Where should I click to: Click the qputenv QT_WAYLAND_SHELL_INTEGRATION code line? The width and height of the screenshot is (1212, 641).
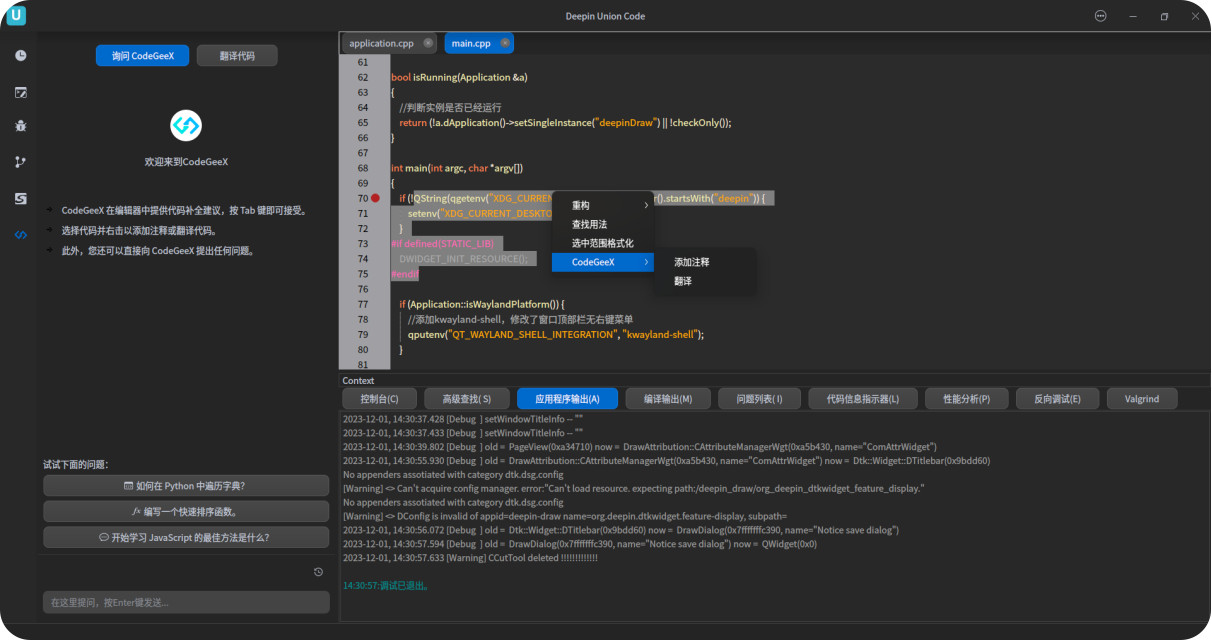click(556, 334)
